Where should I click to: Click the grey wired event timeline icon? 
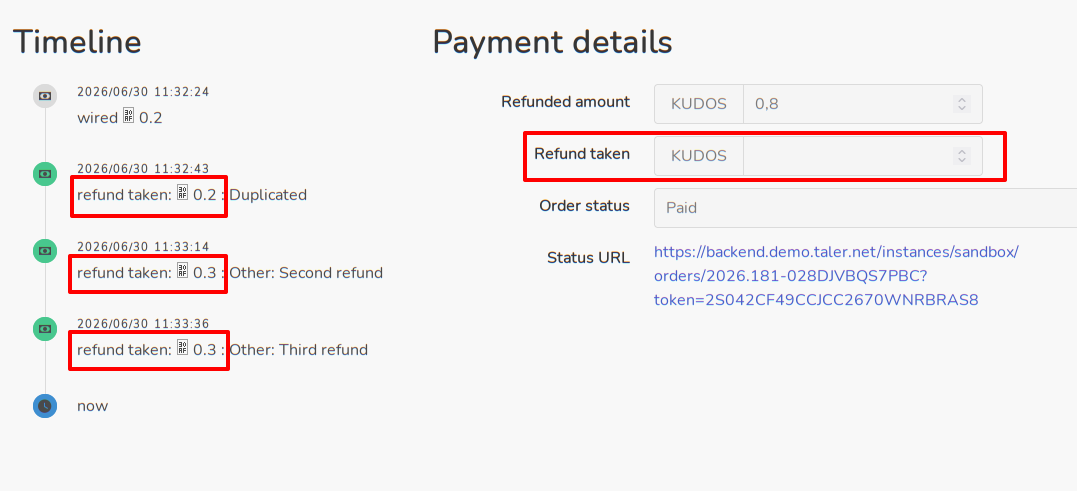tap(45, 96)
